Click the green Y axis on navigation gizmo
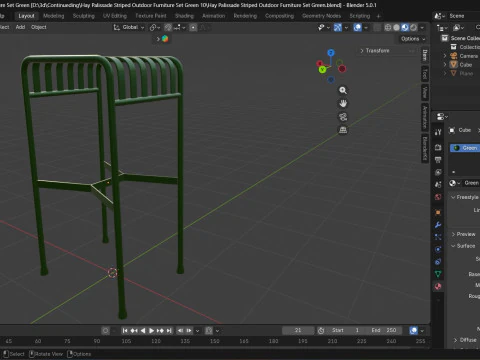The image size is (480, 360). point(322,69)
